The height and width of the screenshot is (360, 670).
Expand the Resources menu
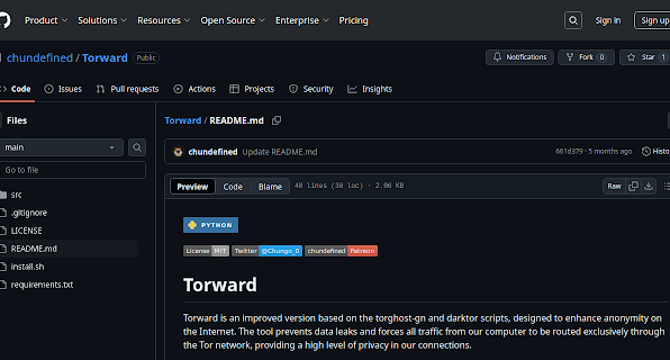tap(163, 20)
